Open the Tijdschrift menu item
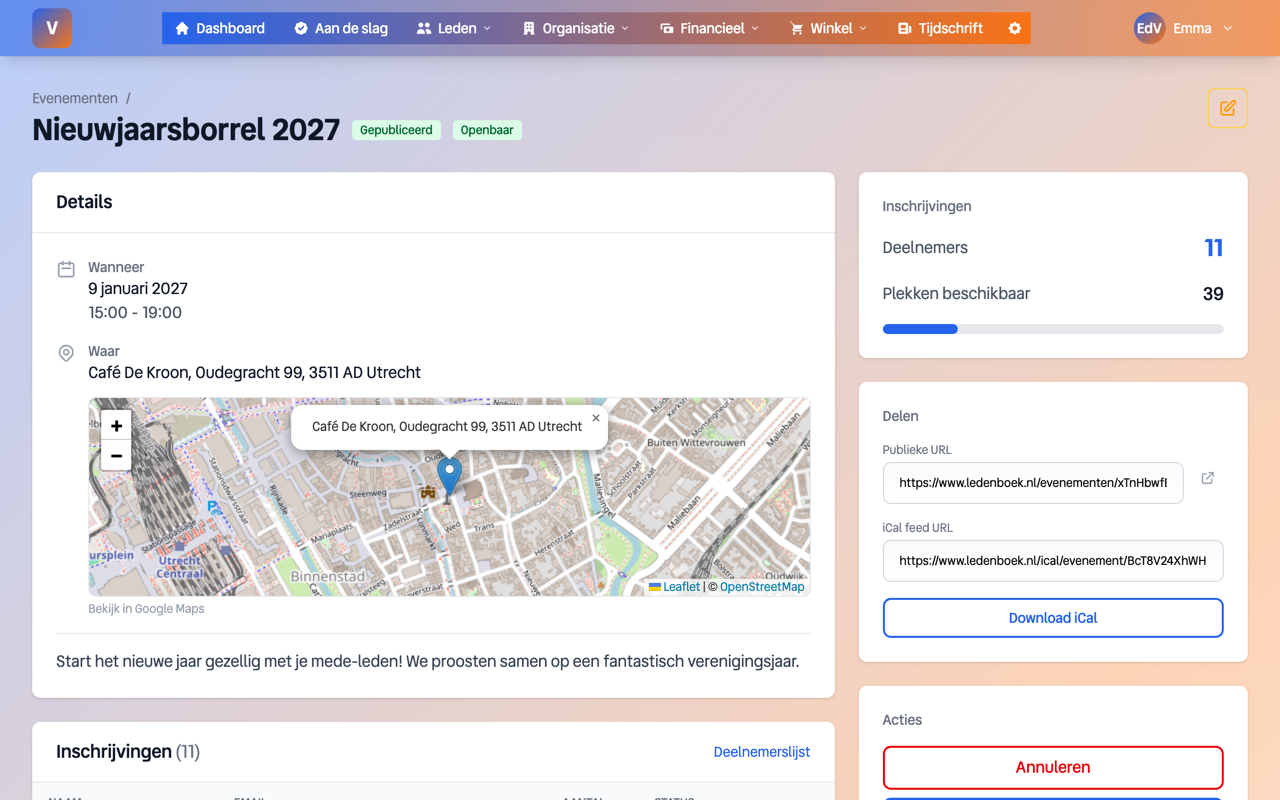 pos(940,28)
